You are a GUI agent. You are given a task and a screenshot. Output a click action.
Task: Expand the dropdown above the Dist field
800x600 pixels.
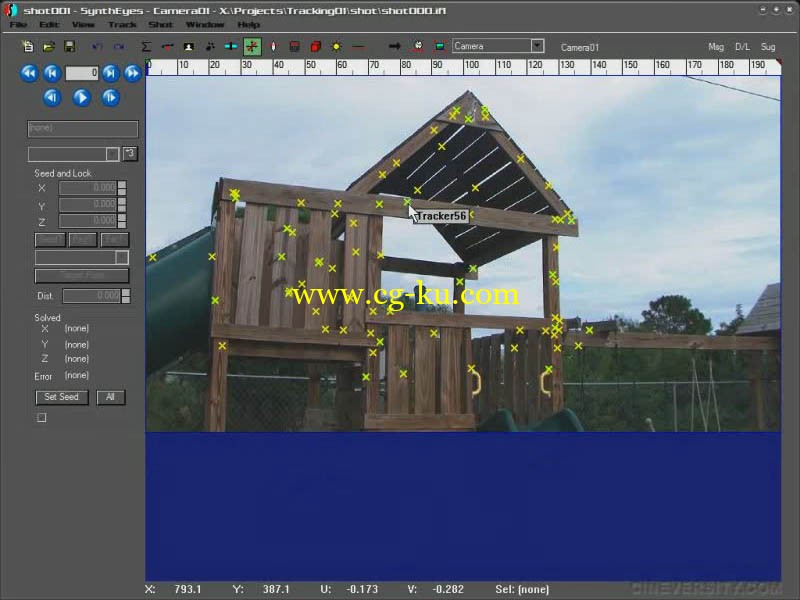click(122, 257)
